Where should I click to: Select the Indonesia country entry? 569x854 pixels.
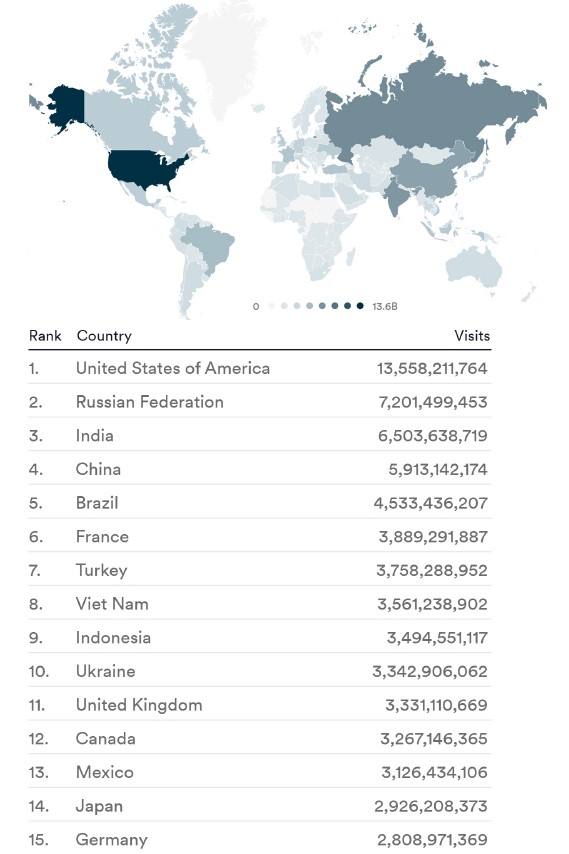coord(113,638)
